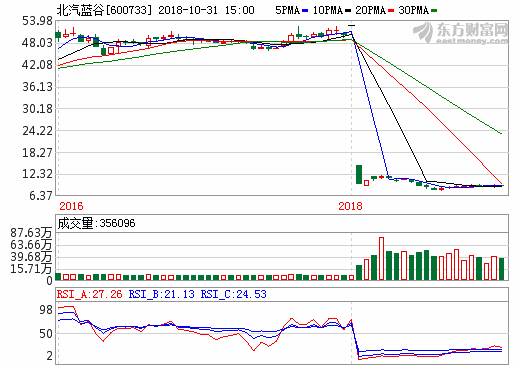
Task: Click the date text 2018-10-31 15:00
Action: (x=206, y=10)
